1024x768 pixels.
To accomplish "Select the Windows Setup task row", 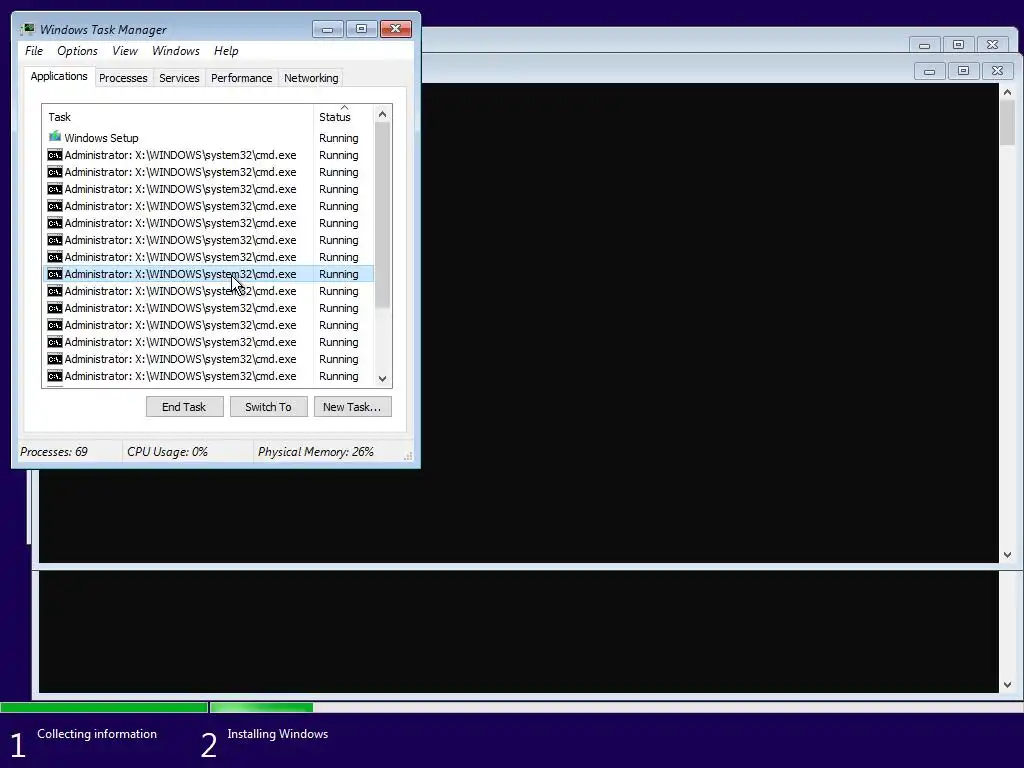I will [208, 138].
